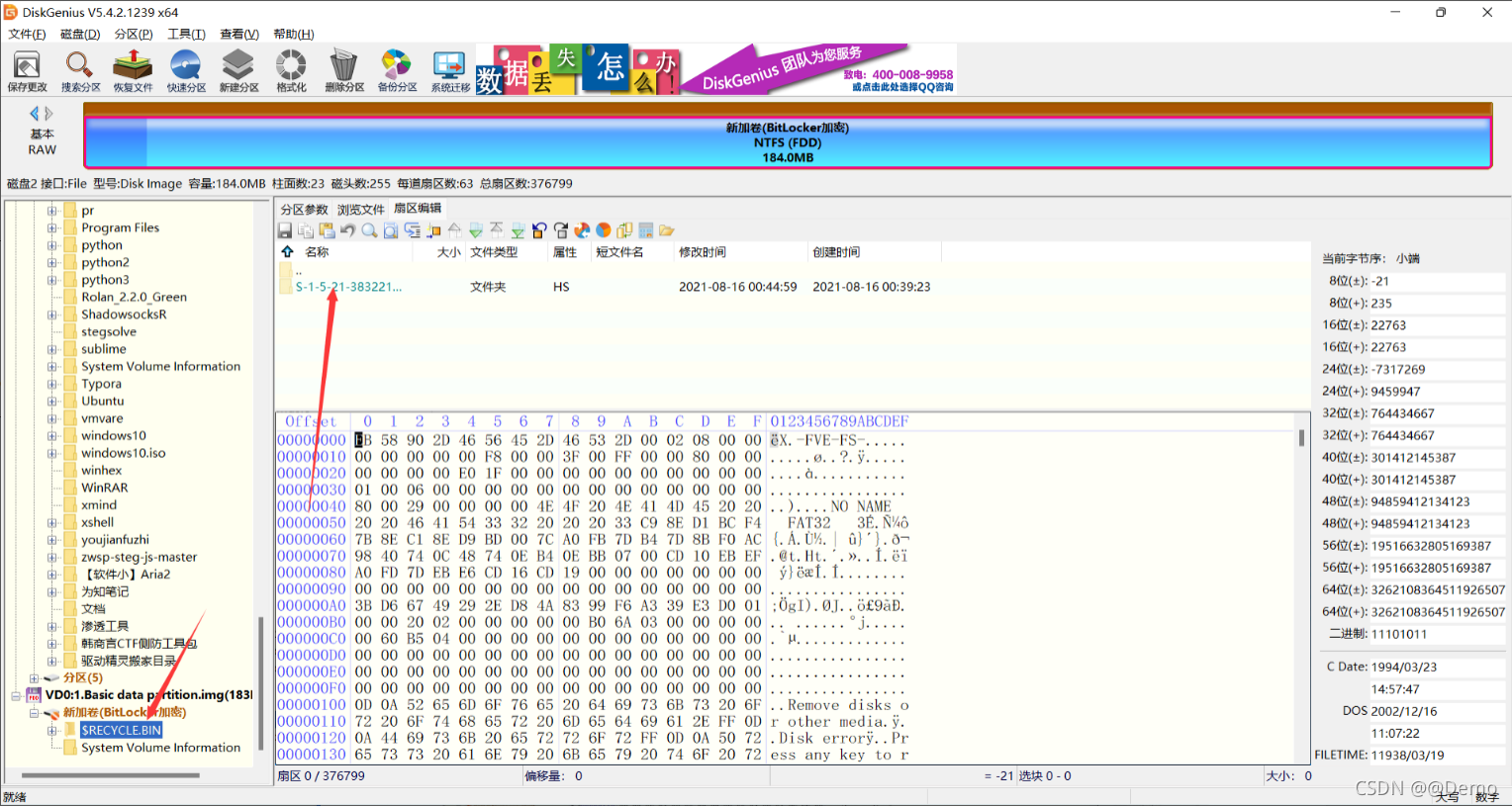
Task: Click the calculator icon in sector editor toolbar
Action: click(646, 230)
